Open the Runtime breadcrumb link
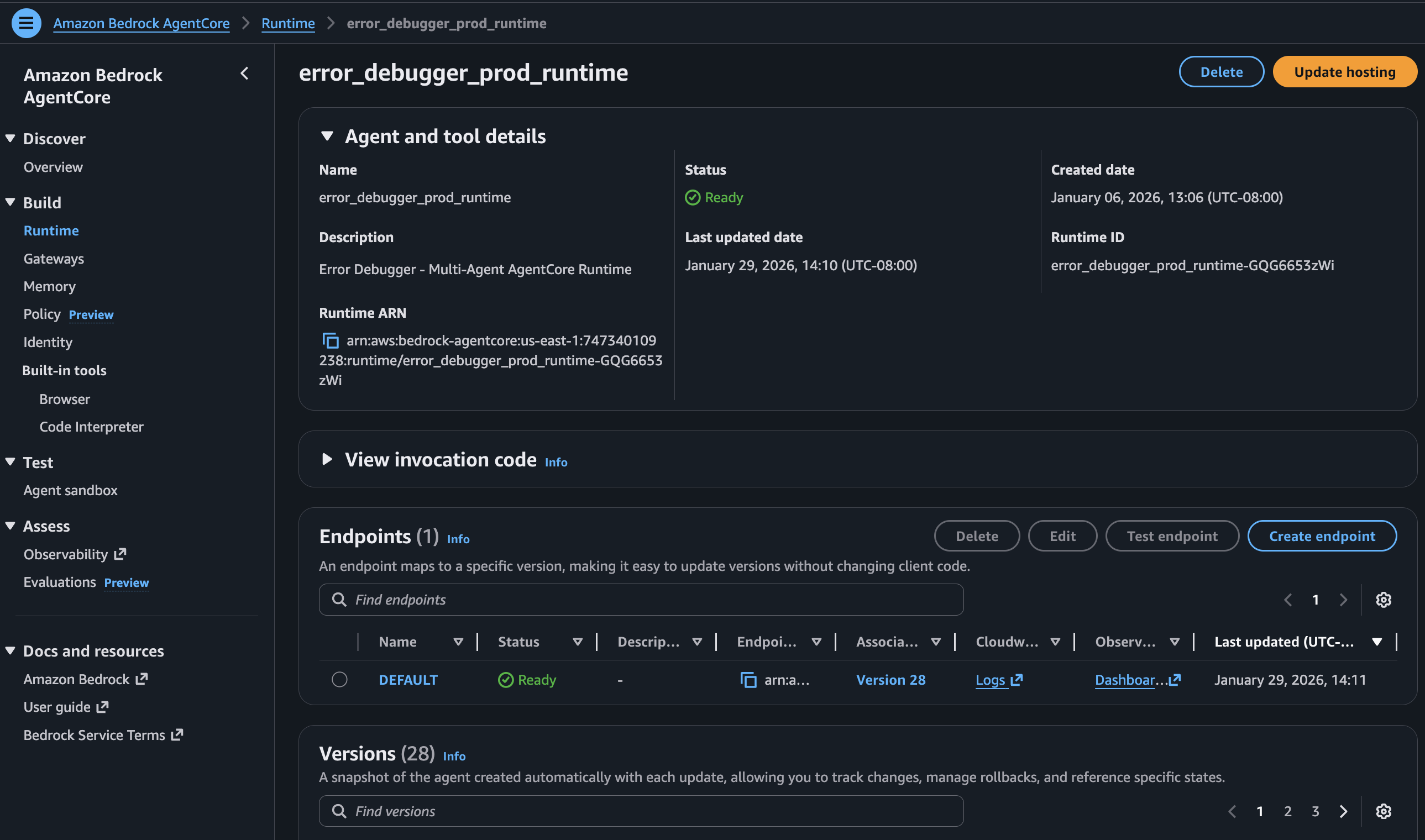 287,23
